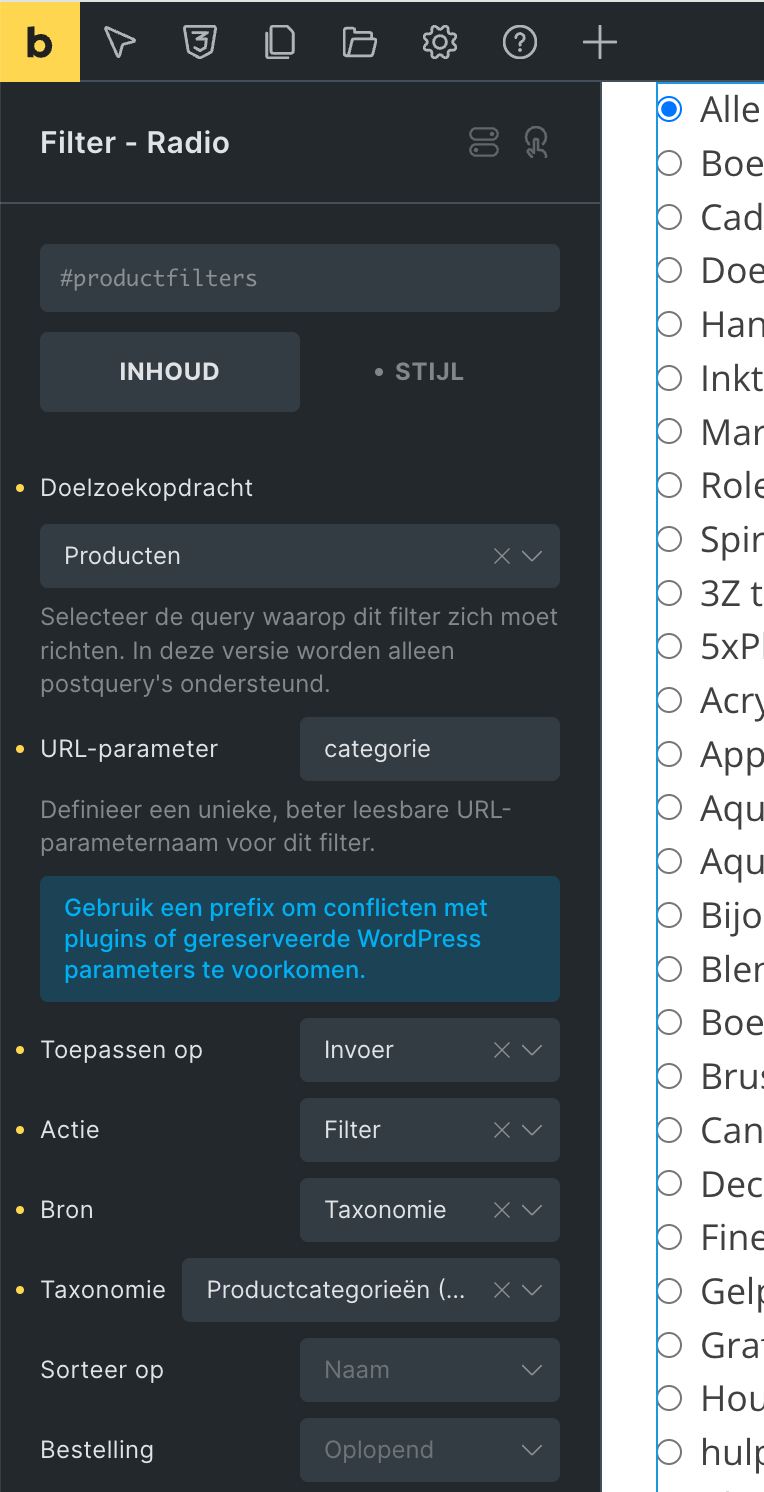The image size is (764, 1492).
Task: Select the "Alle" radio button
Action: [x=670, y=109]
